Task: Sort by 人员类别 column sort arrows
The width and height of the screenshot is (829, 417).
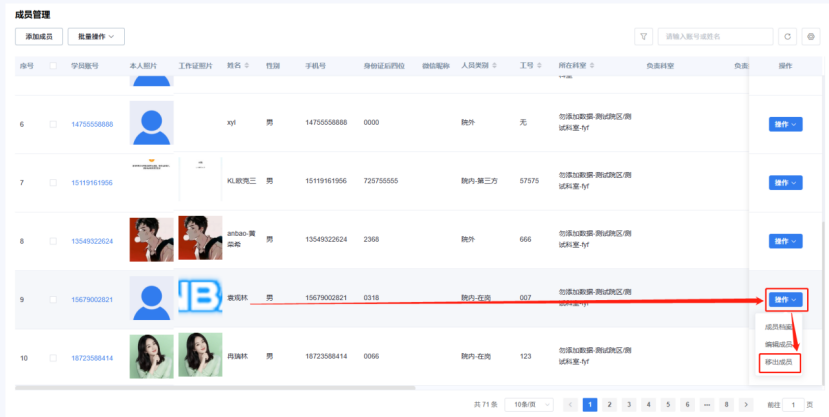Action: (x=494, y=66)
